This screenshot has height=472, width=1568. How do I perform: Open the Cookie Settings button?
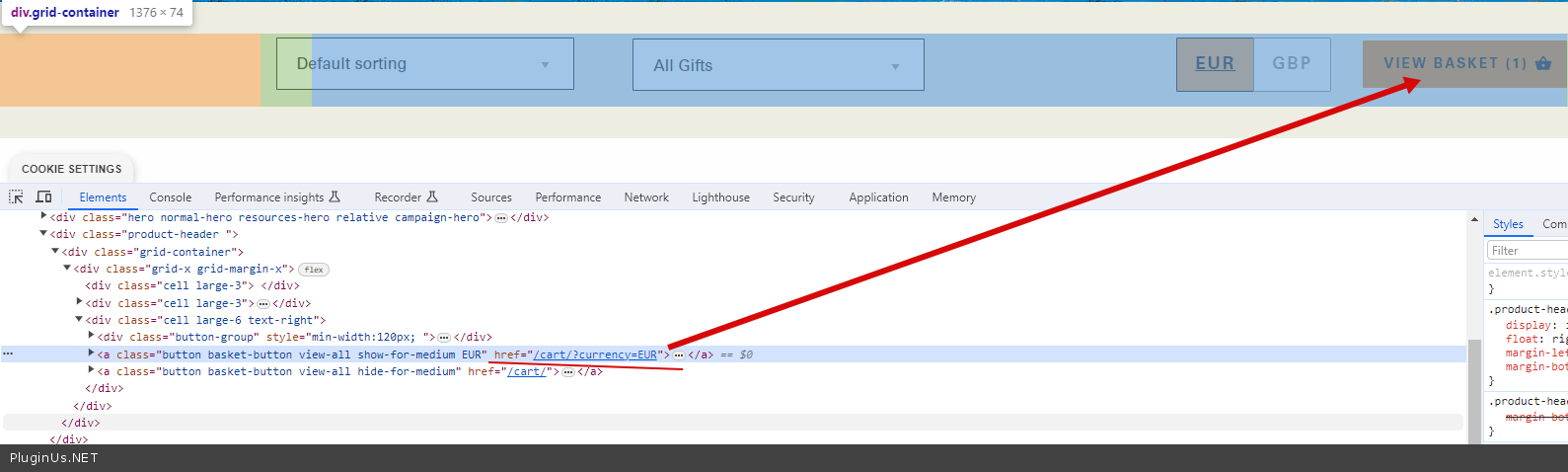coord(72,169)
